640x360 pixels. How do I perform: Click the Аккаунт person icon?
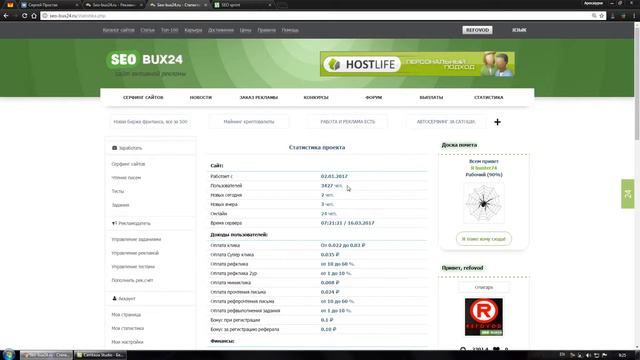[114, 298]
